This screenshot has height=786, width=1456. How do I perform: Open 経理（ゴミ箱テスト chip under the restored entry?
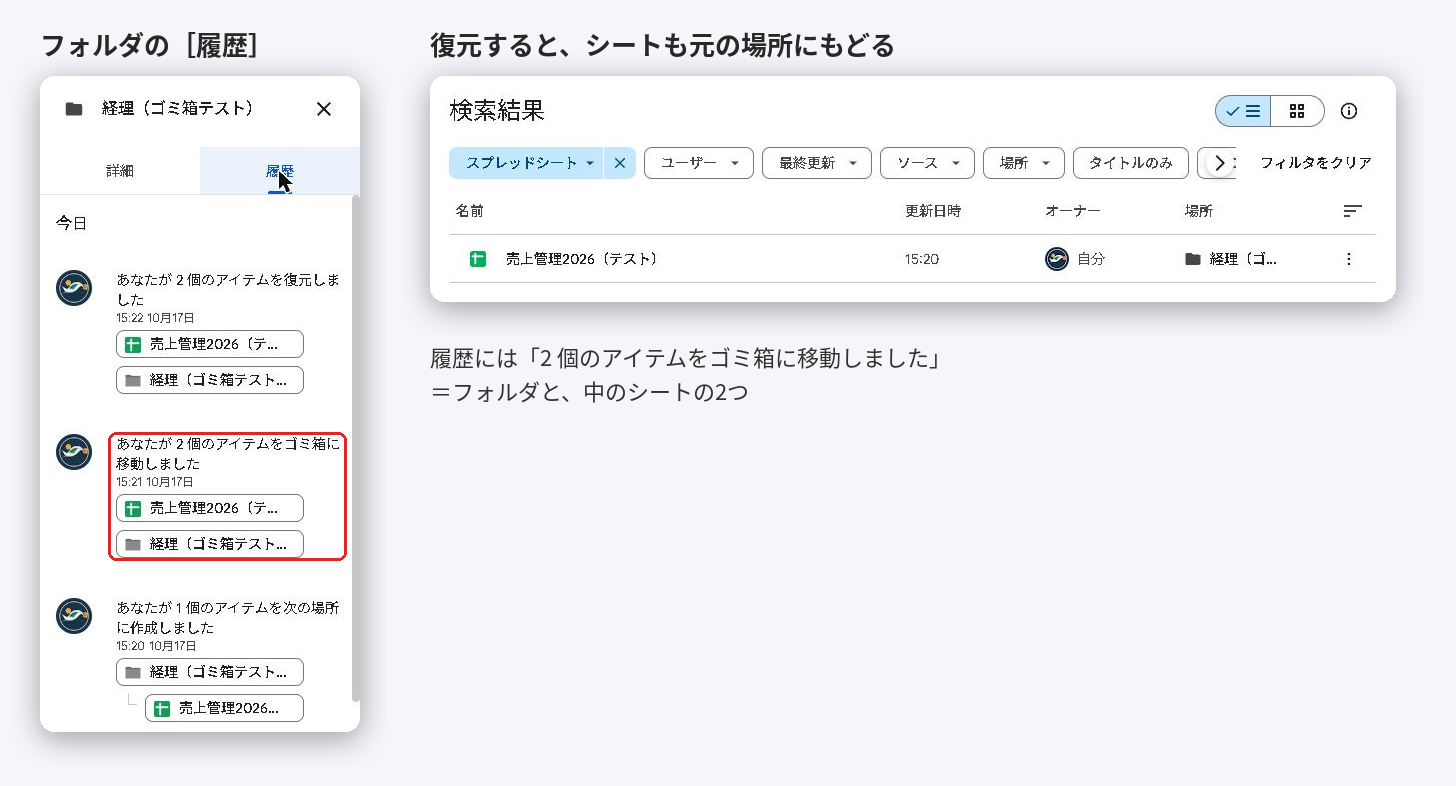pyautogui.click(x=210, y=380)
